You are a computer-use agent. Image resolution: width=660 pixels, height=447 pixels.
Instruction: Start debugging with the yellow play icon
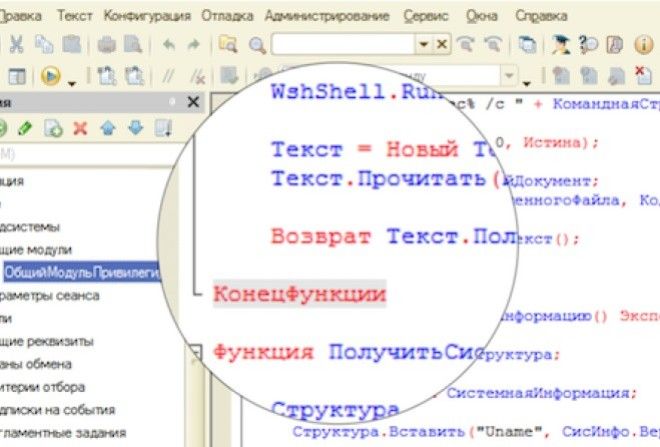(x=51, y=76)
